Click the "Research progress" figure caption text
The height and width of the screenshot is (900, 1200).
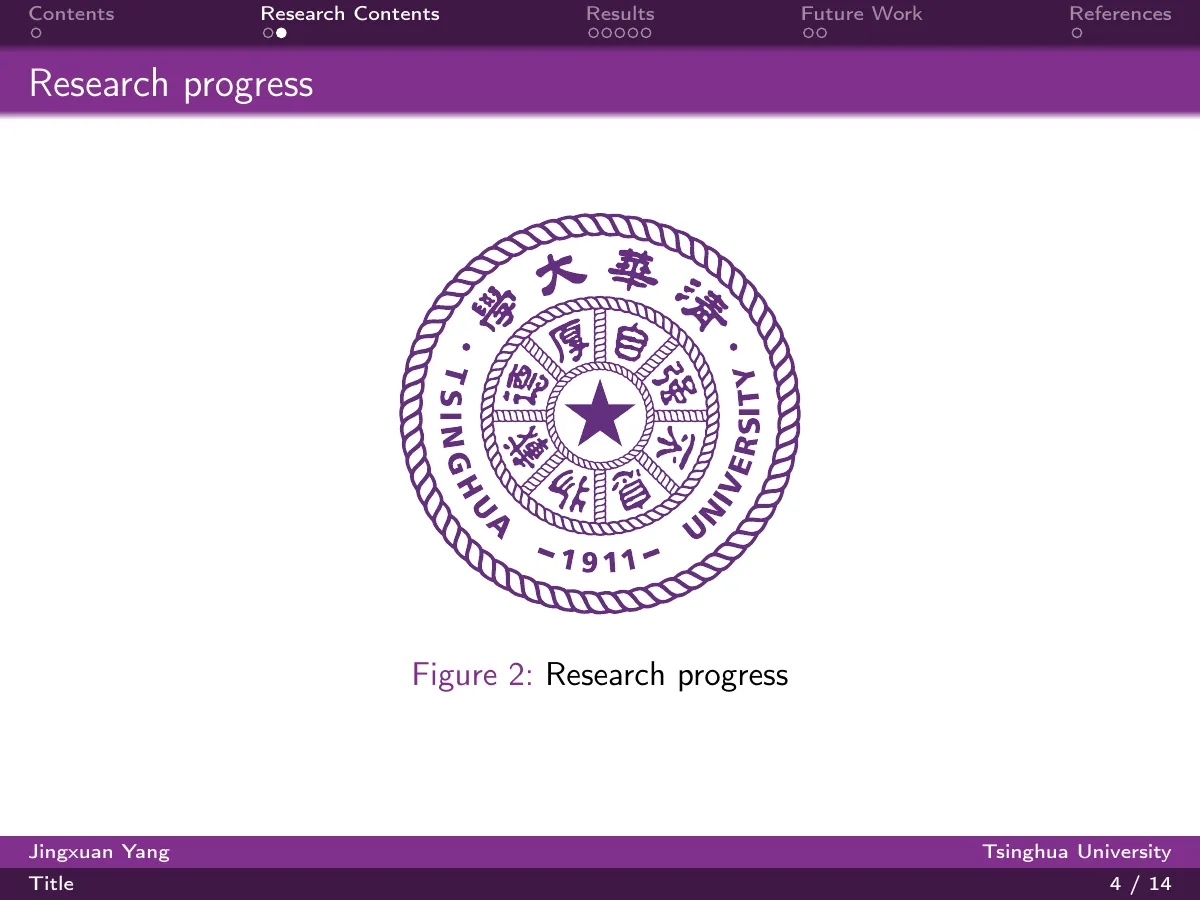(667, 676)
